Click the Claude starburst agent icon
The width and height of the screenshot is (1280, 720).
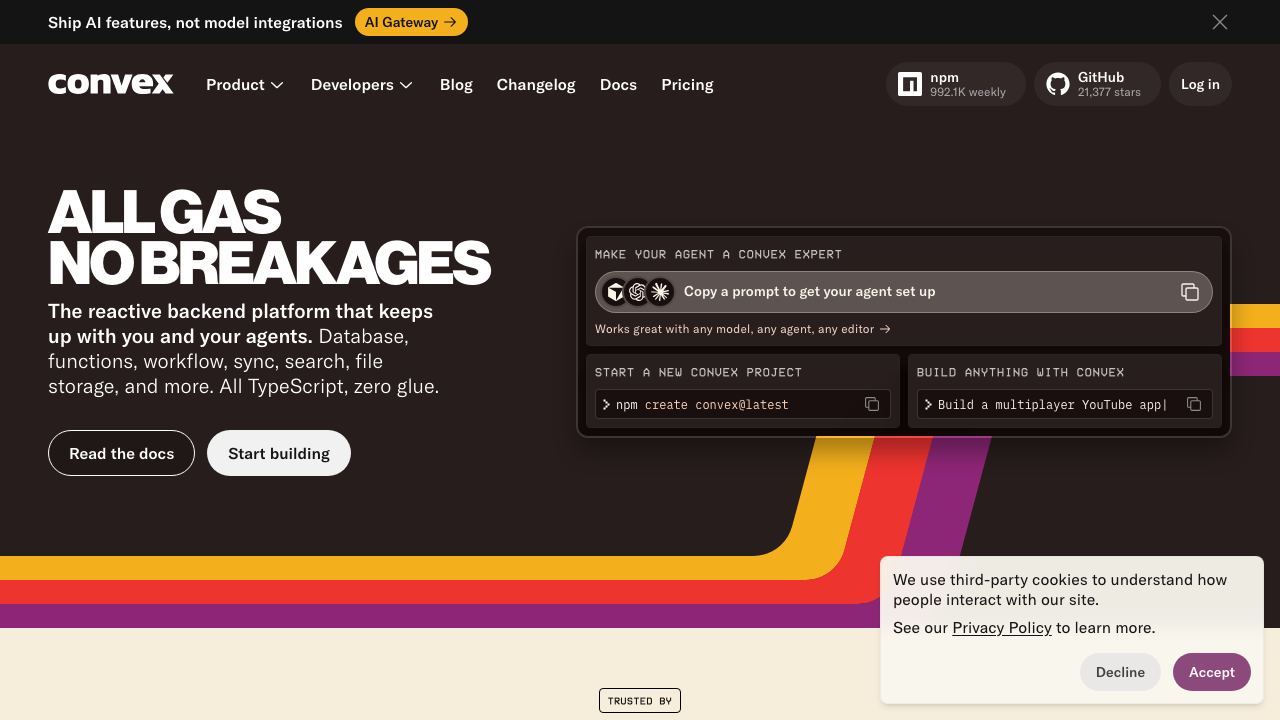[x=660, y=292]
